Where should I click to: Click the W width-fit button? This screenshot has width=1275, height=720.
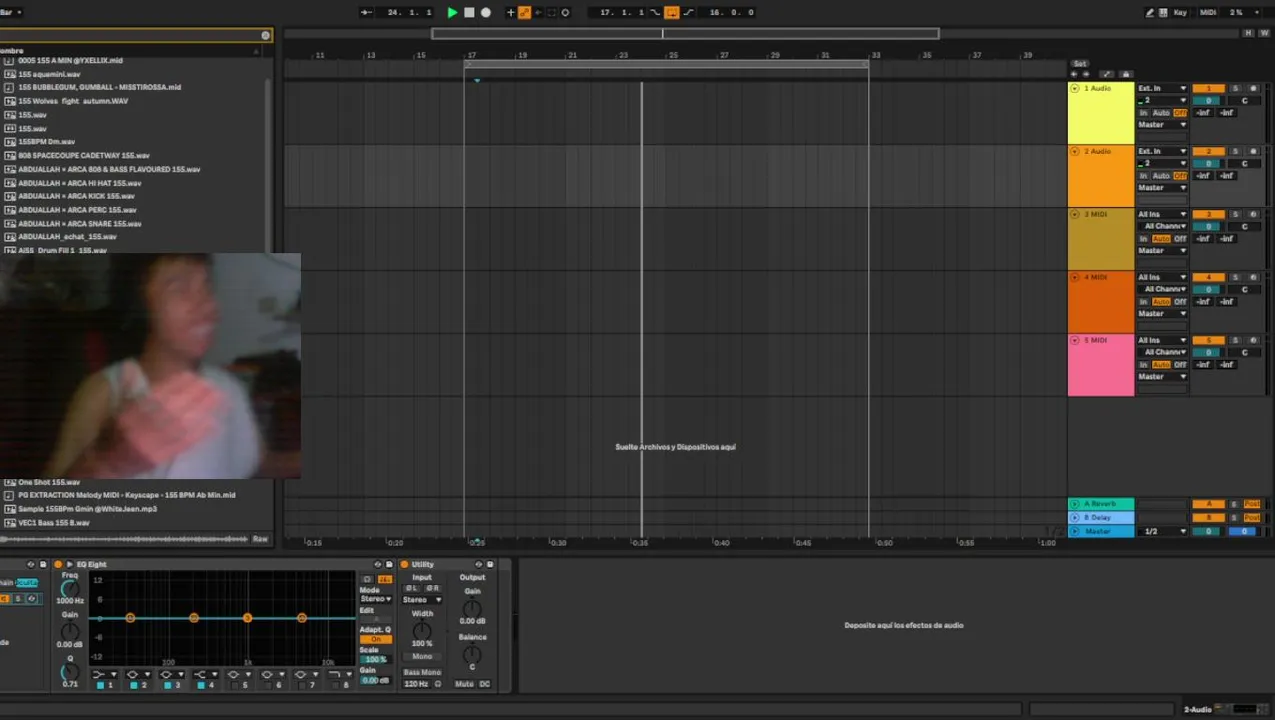click(1264, 33)
